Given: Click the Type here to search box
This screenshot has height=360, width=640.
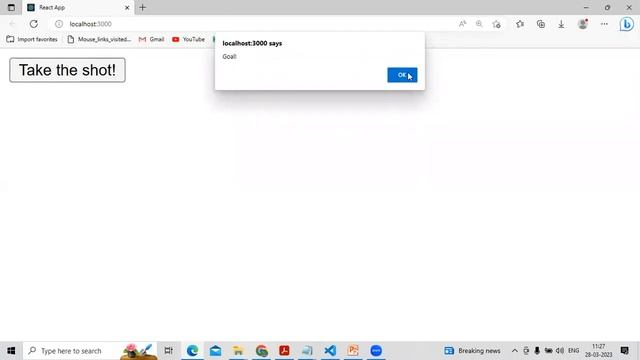Looking at the screenshot, I should click(x=90, y=351).
